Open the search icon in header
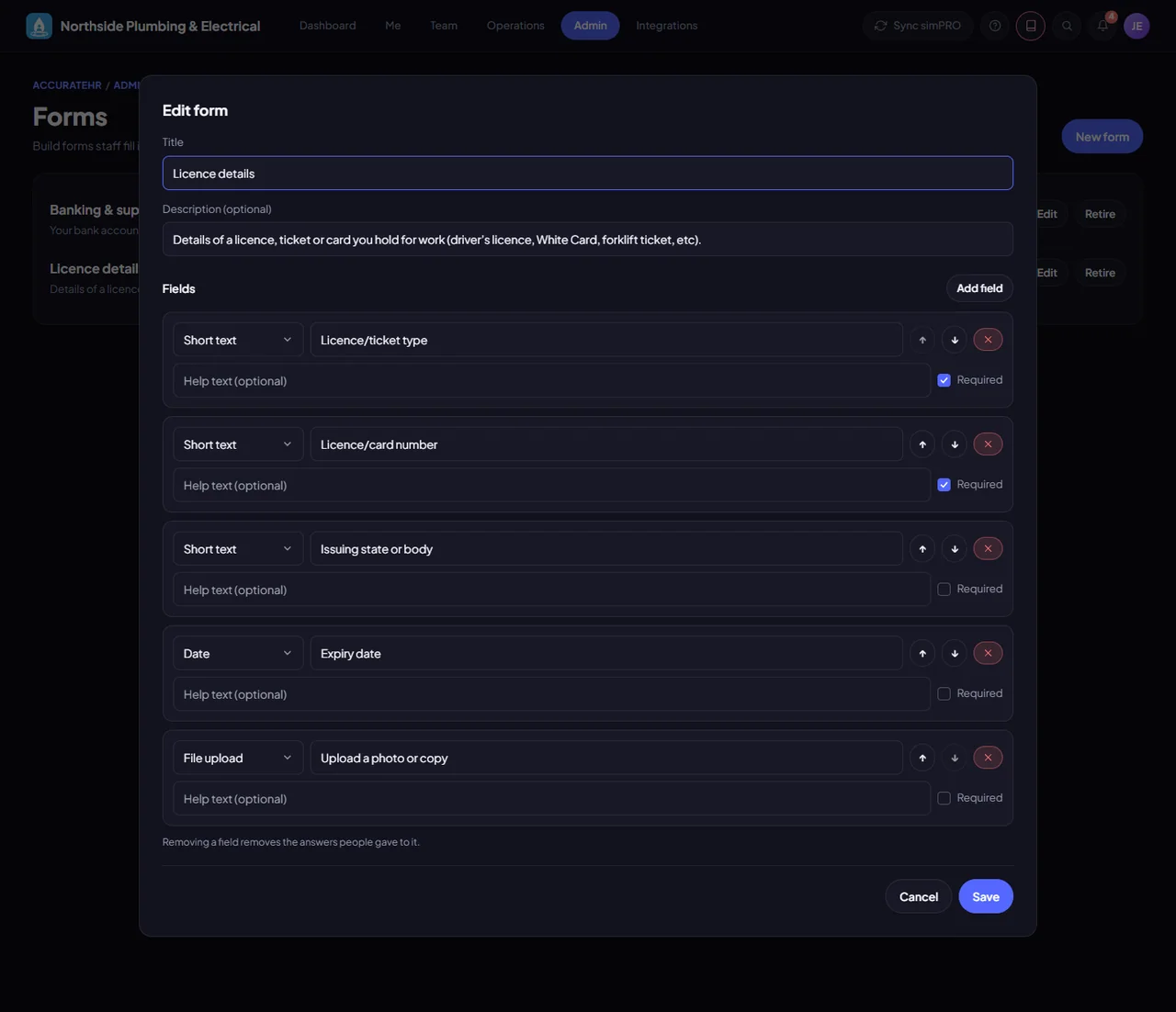Image resolution: width=1176 pixels, height=1012 pixels. [1067, 26]
